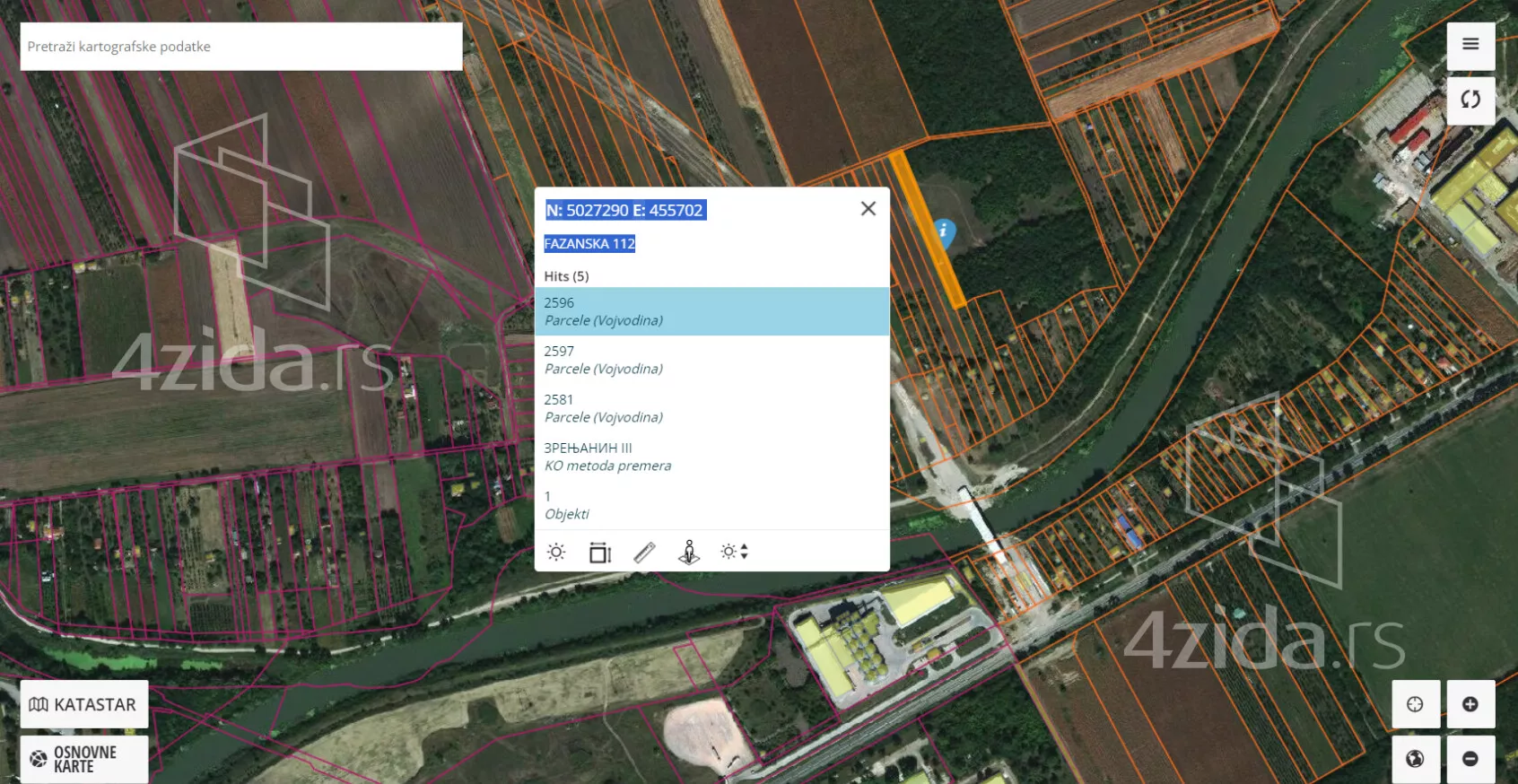Viewport: 1518px width, 784px height.
Task: Select ЗРЕЊАНИН III KO metoda premera entry
Action: click(711, 457)
